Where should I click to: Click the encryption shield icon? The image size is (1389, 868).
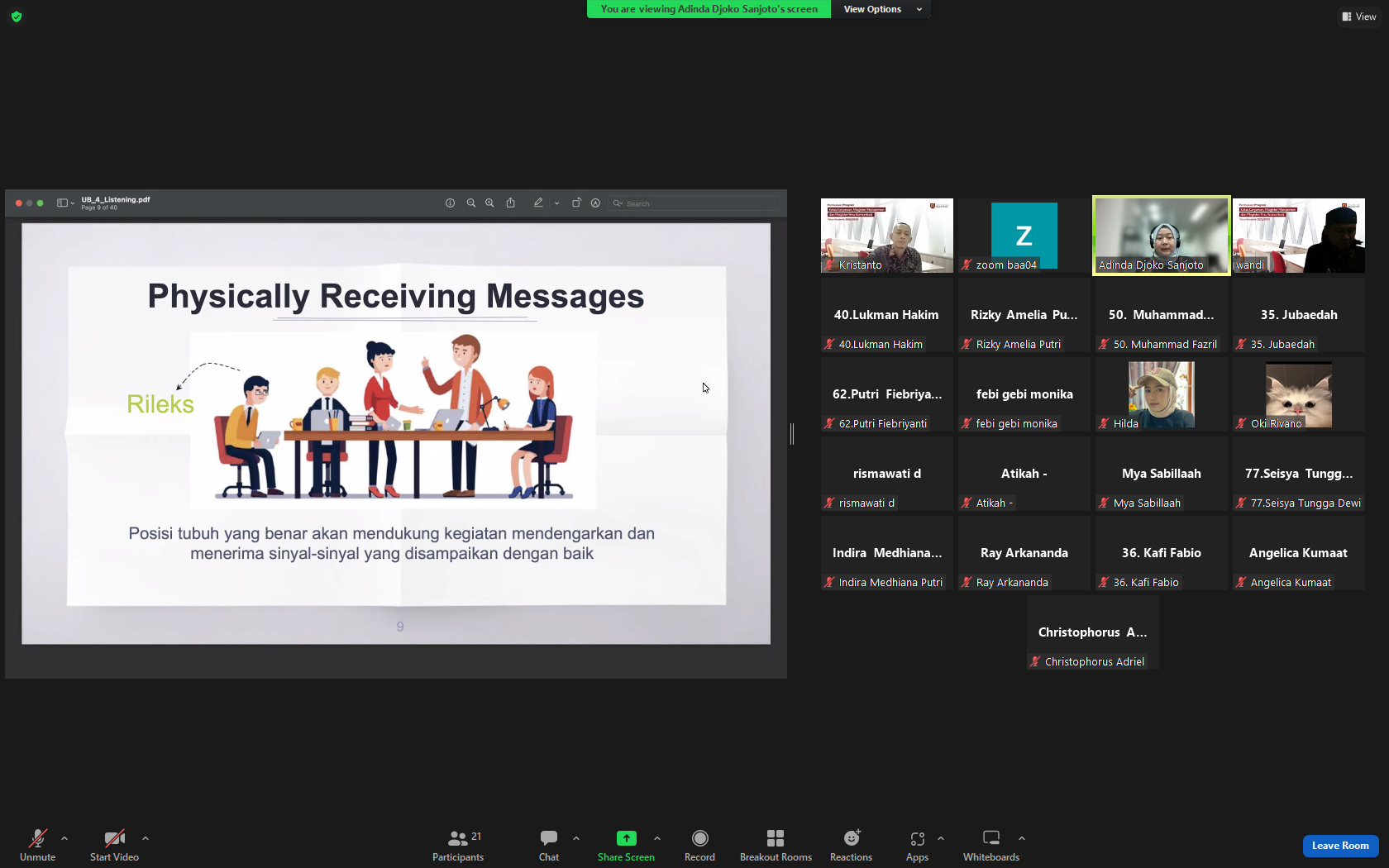(17, 17)
